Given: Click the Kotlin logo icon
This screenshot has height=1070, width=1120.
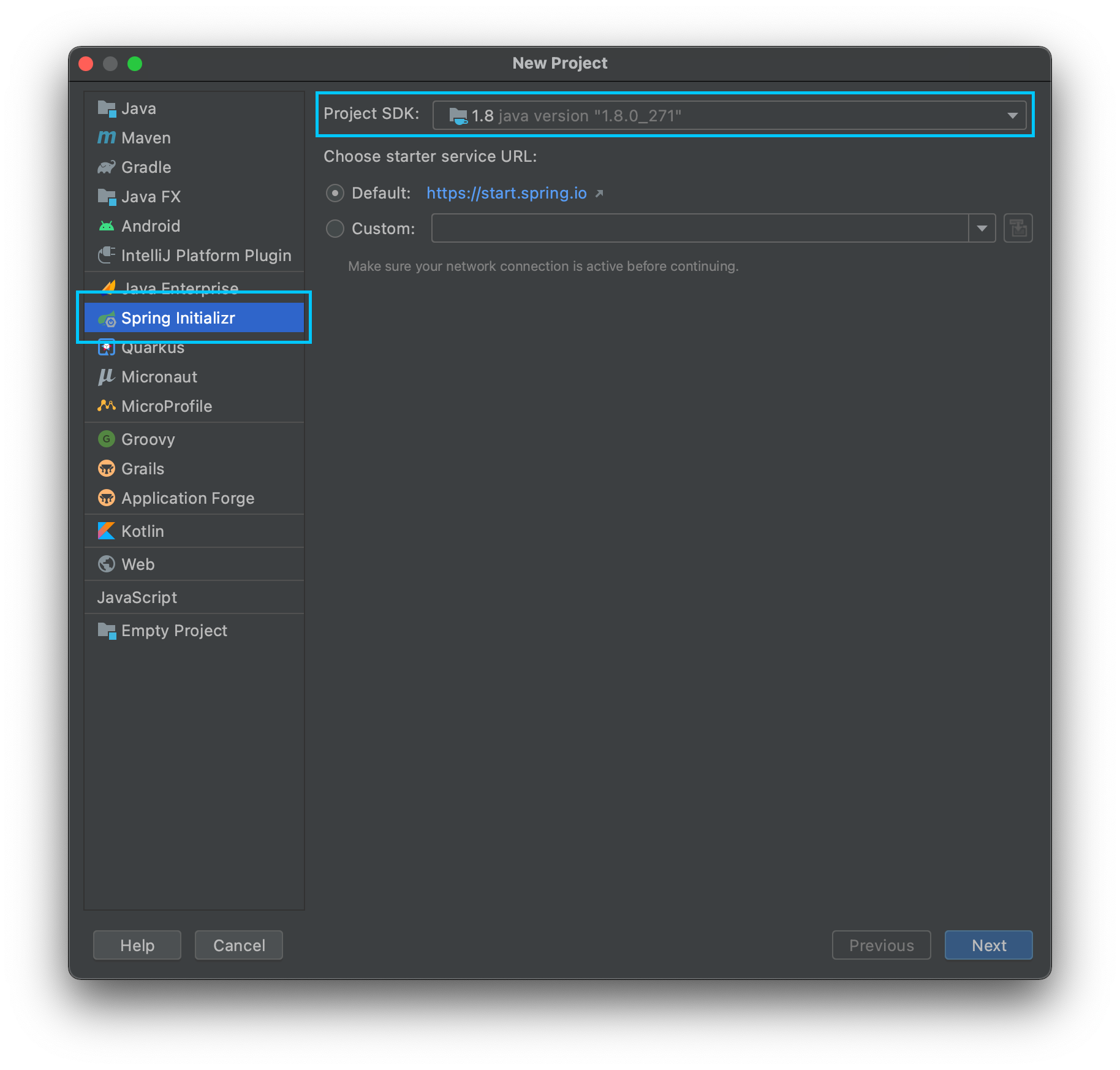Looking at the screenshot, I should (x=106, y=531).
